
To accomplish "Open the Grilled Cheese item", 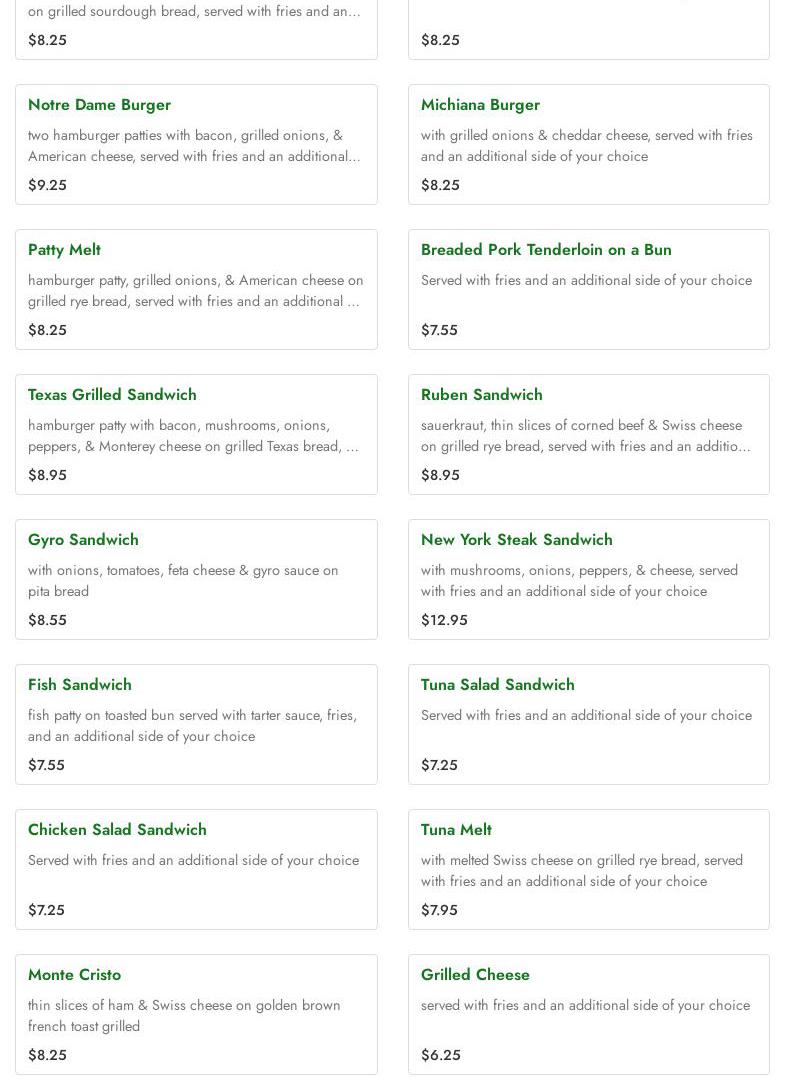I will click(x=475, y=975).
